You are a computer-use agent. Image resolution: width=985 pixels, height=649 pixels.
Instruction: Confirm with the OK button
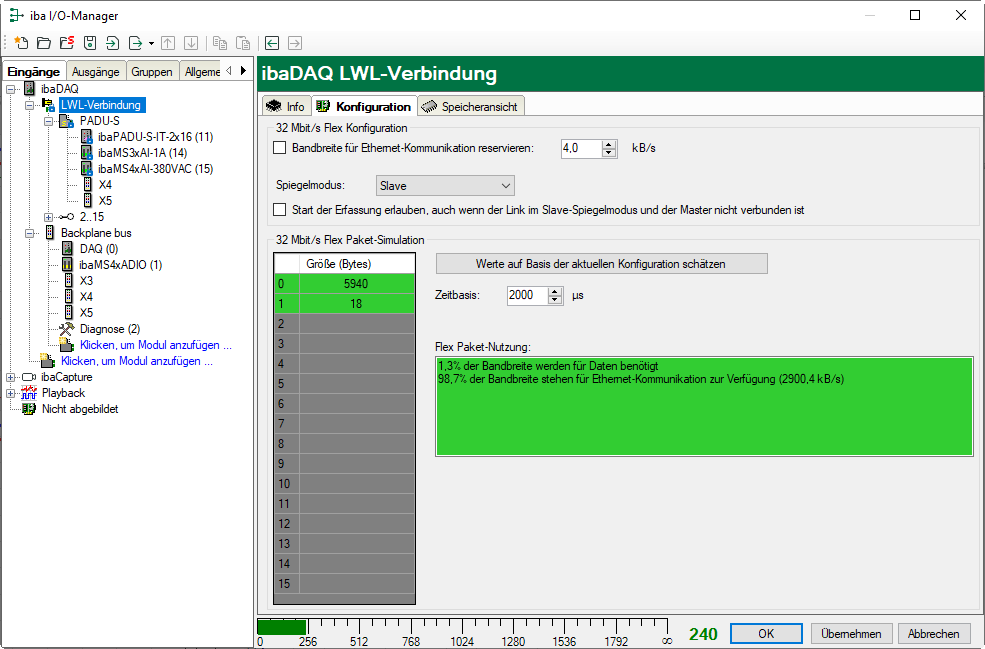point(766,633)
